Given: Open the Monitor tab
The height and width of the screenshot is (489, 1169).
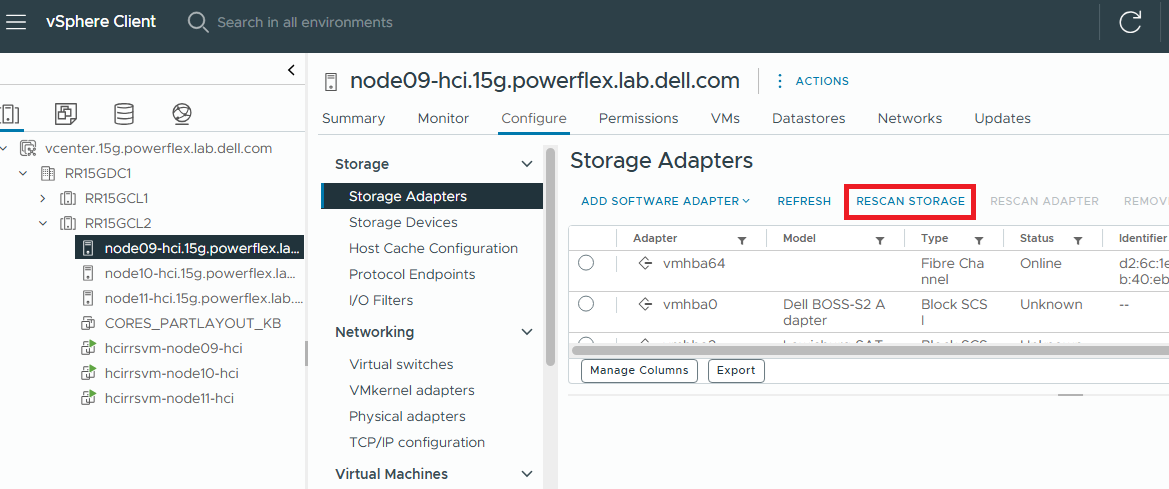Looking at the screenshot, I should pos(443,118).
